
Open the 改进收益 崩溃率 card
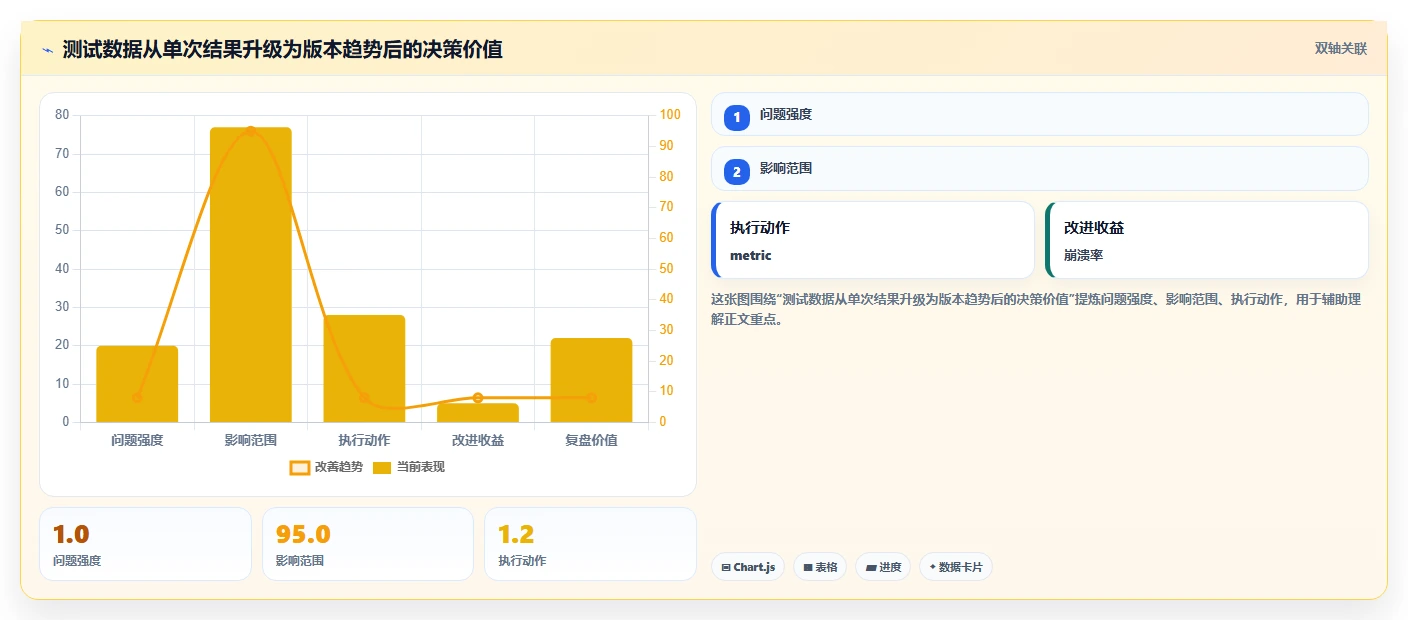pos(1206,240)
